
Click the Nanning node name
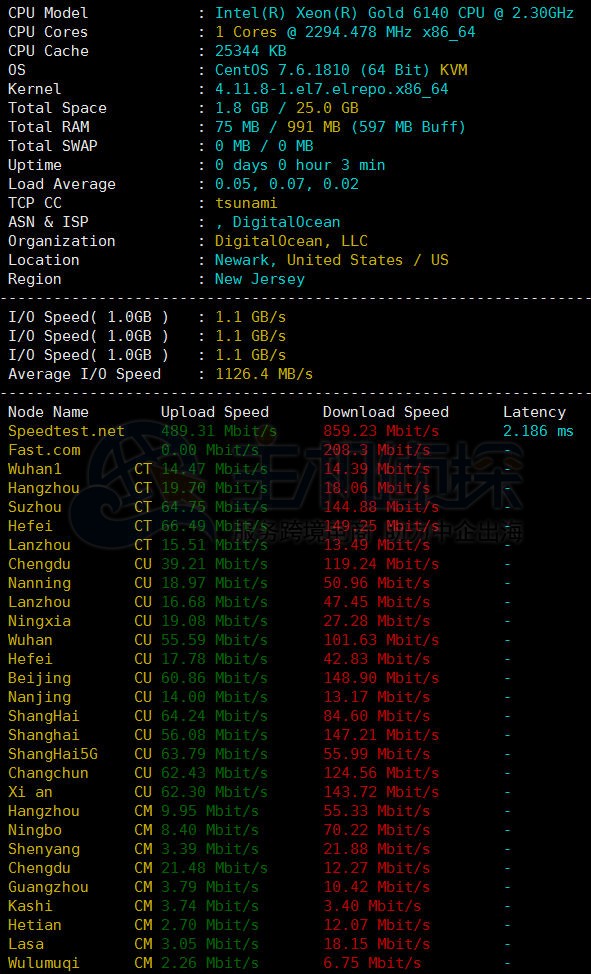coord(39,583)
